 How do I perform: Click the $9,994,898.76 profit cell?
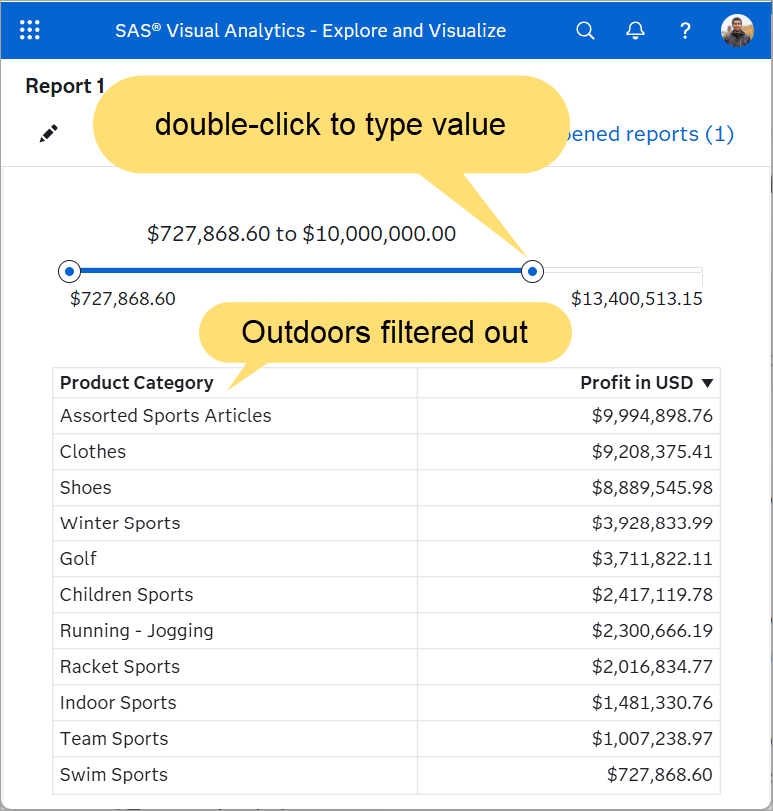569,416
